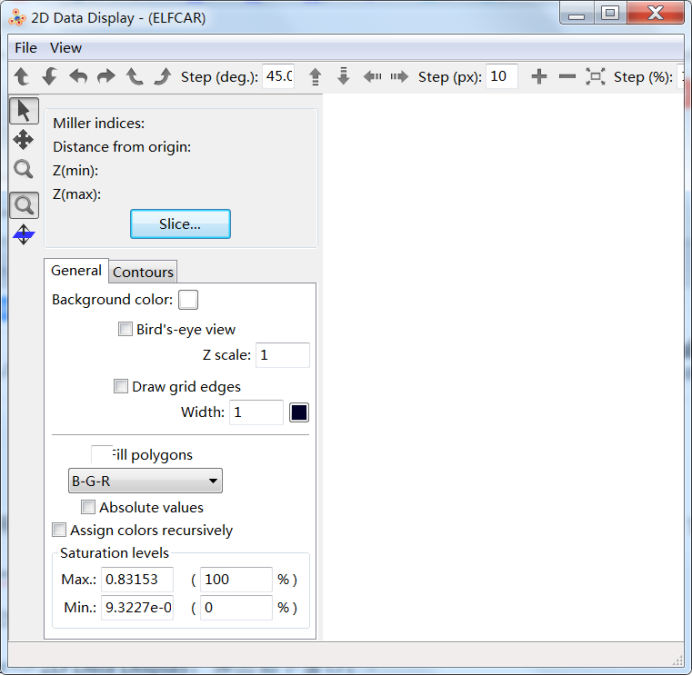Click the Slice... button
692x676 pixels.
pyautogui.click(x=180, y=224)
